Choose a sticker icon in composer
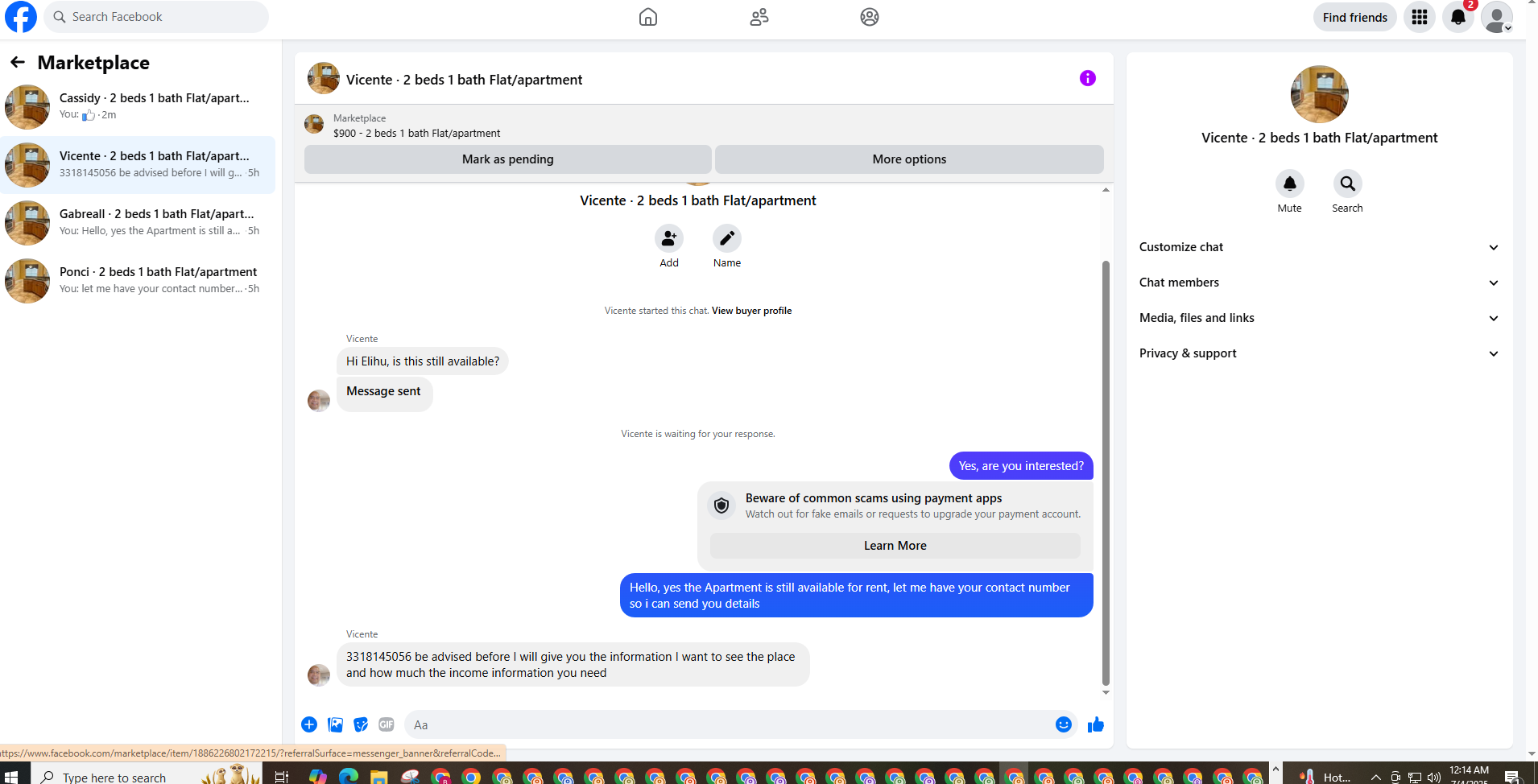Viewport: 1538px width, 784px height. point(361,724)
